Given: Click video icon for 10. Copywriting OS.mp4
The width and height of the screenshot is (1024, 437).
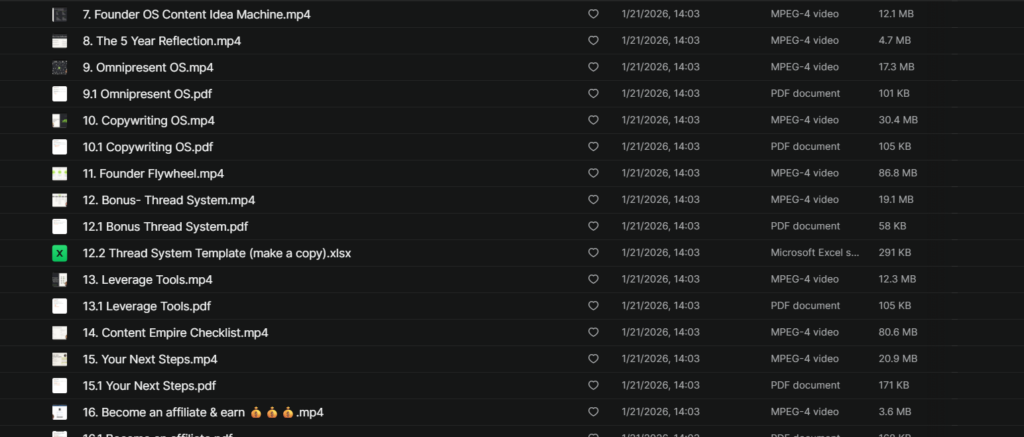Looking at the screenshot, I should click(60, 120).
